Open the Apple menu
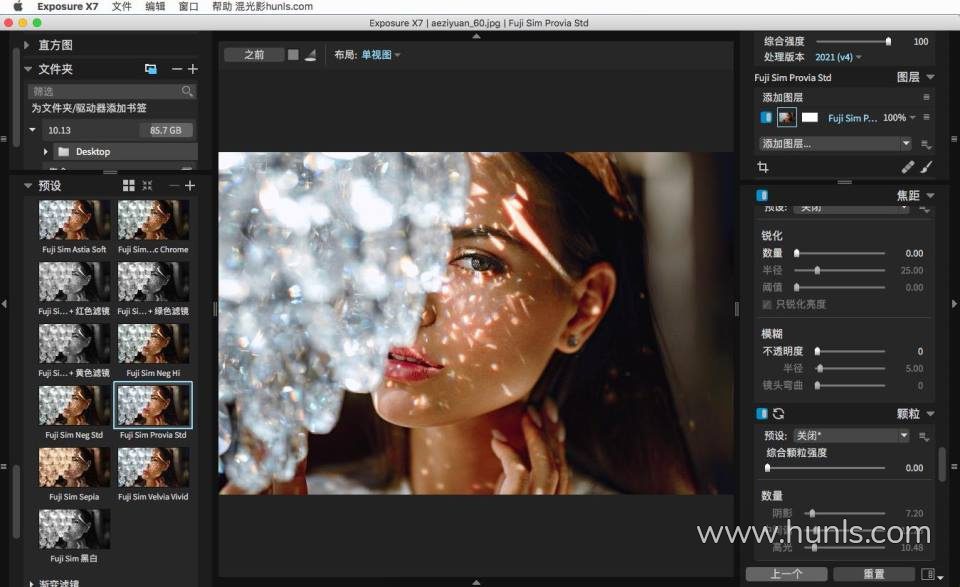The image size is (960, 587). tap(17, 7)
